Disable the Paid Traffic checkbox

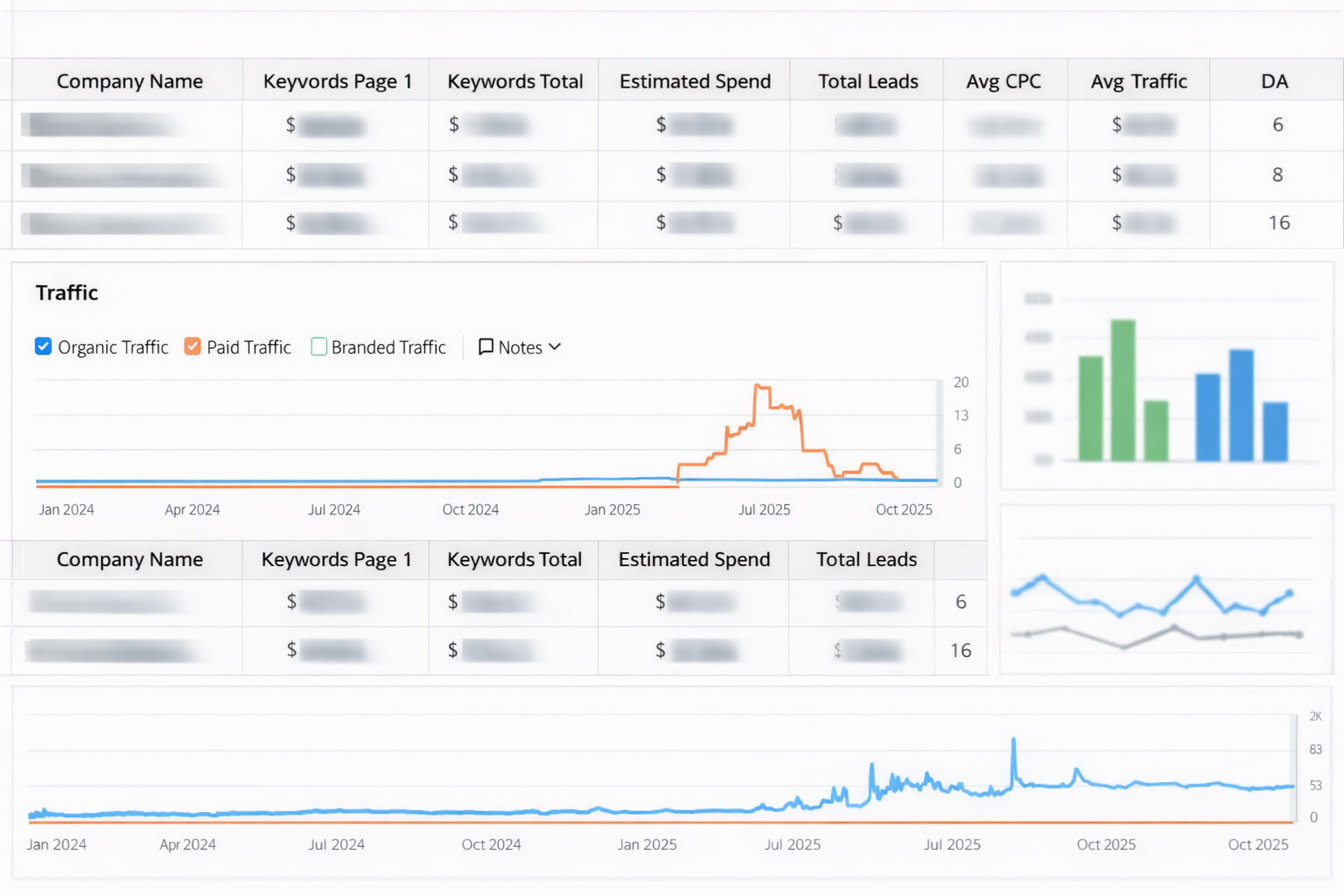(x=192, y=346)
